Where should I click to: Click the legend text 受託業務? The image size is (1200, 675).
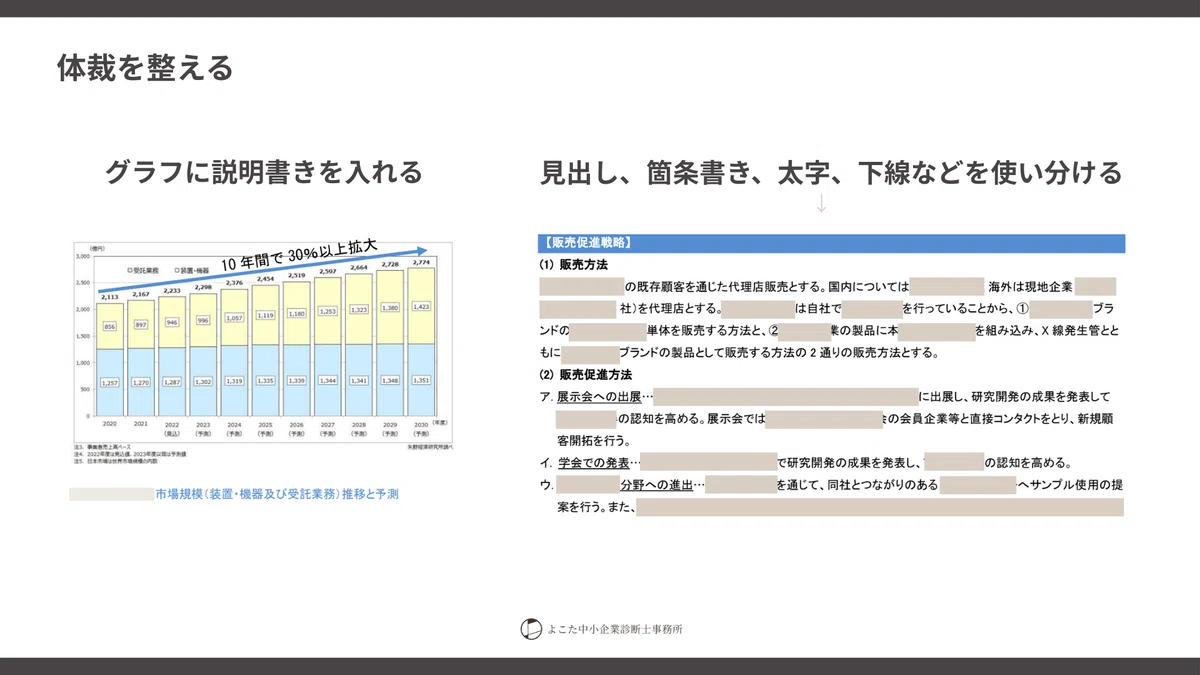point(146,270)
